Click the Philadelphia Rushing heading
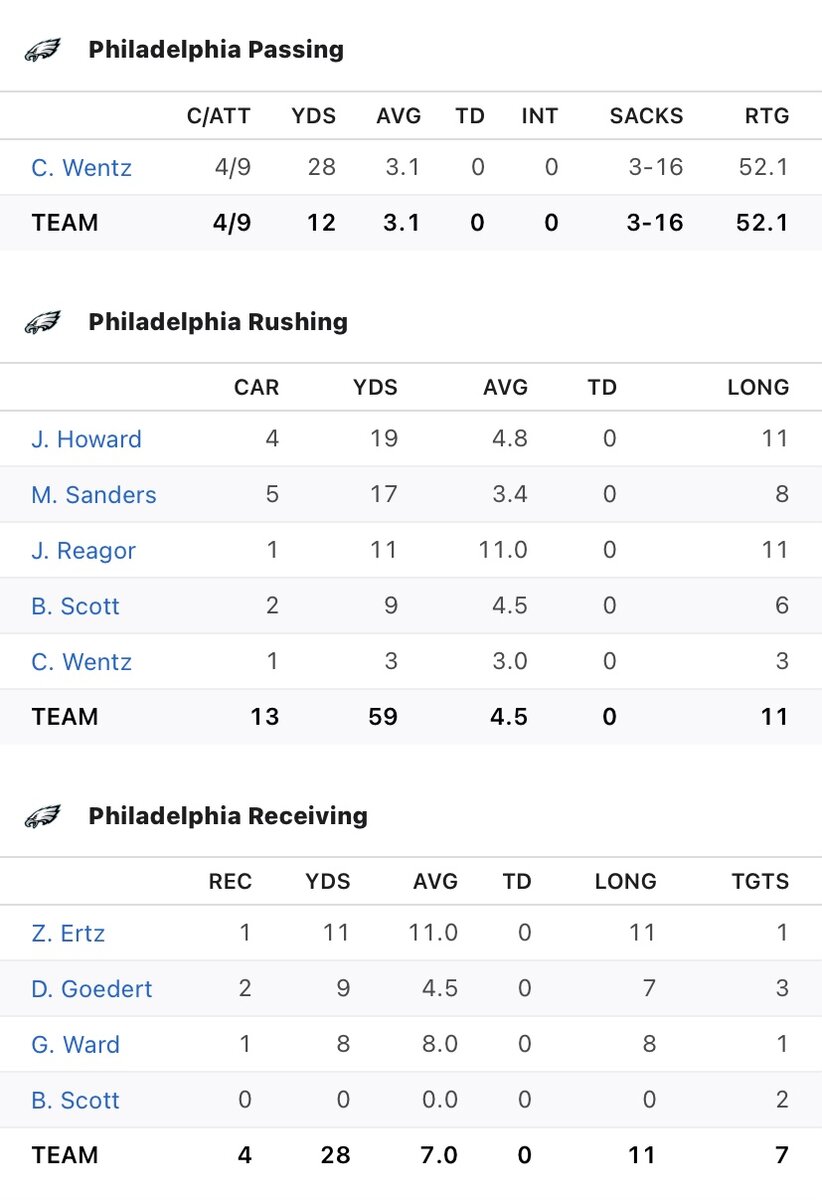Screen dimensions: 822x1200 click(218, 322)
